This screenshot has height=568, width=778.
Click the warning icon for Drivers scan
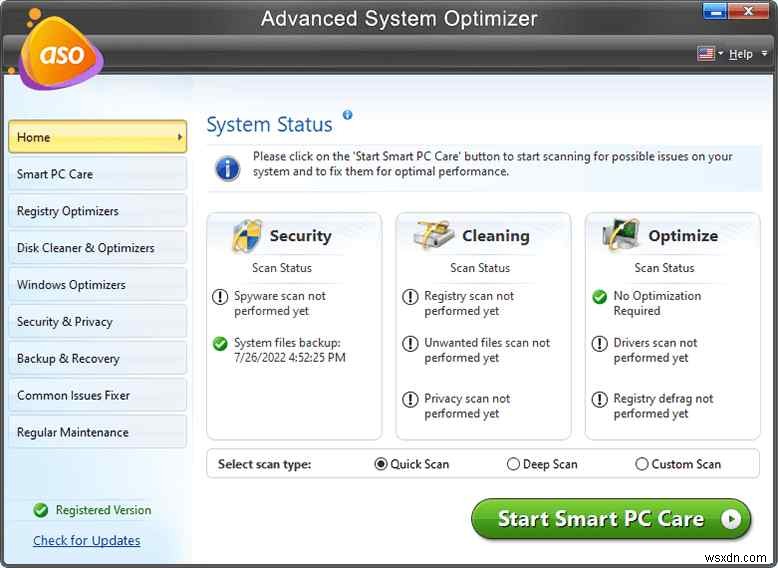pos(599,343)
